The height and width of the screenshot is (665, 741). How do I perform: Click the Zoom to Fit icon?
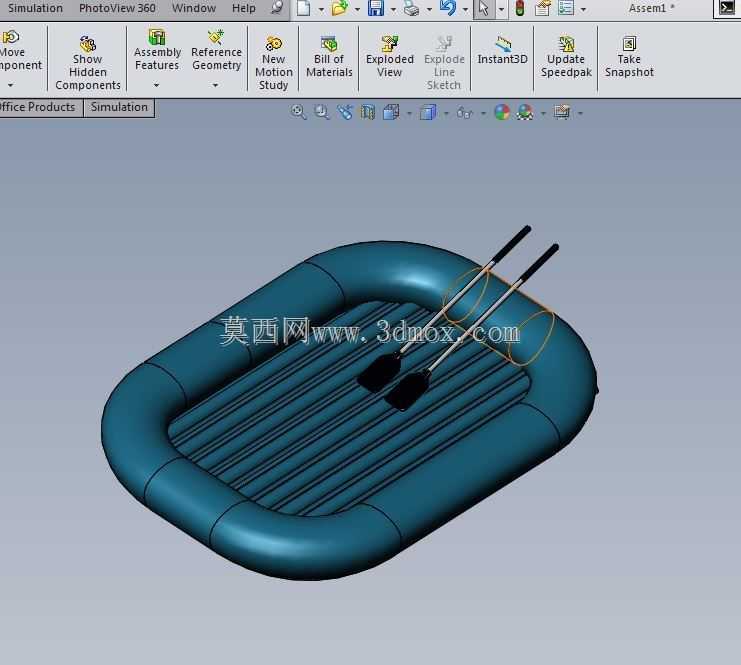pos(298,112)
